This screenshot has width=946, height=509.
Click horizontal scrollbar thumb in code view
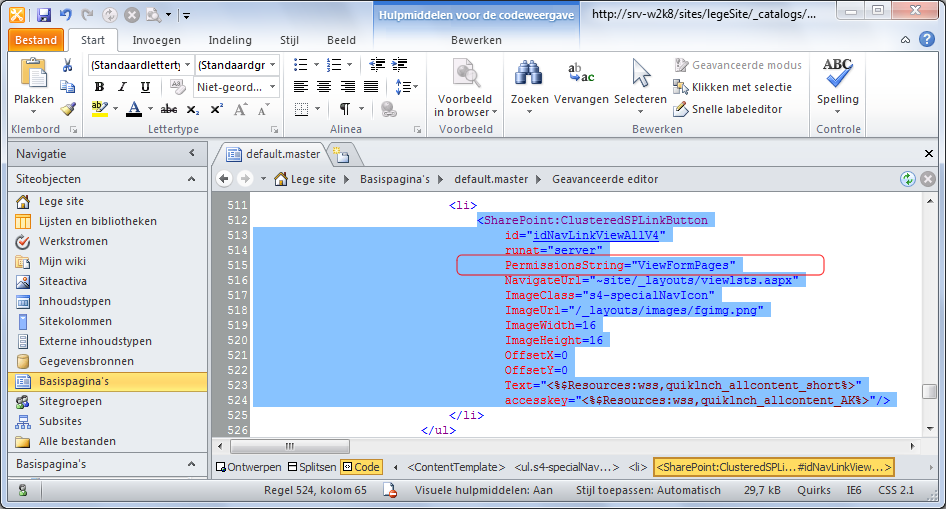290,446
